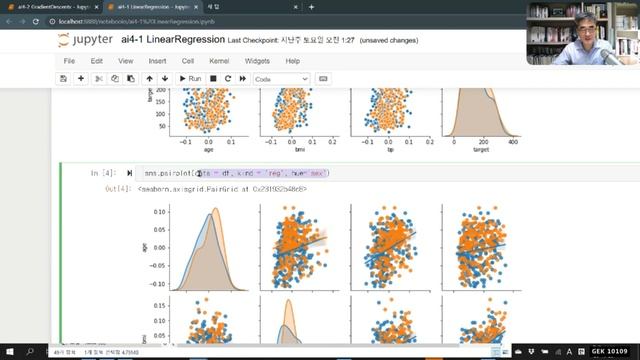Close the ai4-2 GradientDescents tab
The image size is (640, 360).
(x=96, y=7)
